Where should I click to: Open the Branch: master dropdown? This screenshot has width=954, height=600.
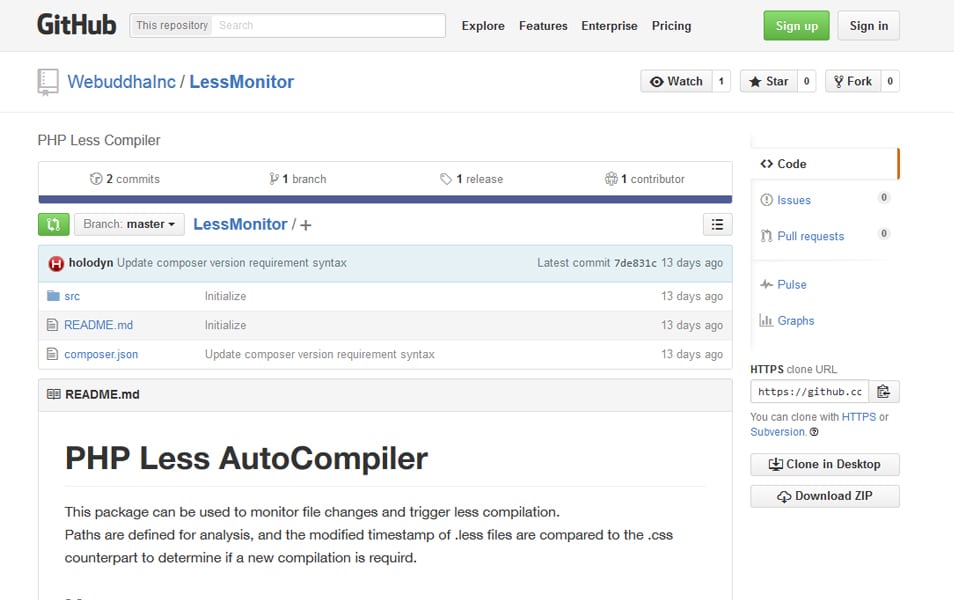[x=128, y=224]
